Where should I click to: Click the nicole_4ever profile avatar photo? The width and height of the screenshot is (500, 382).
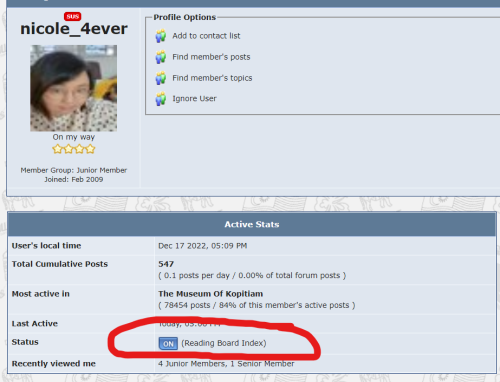pos(74,88)
